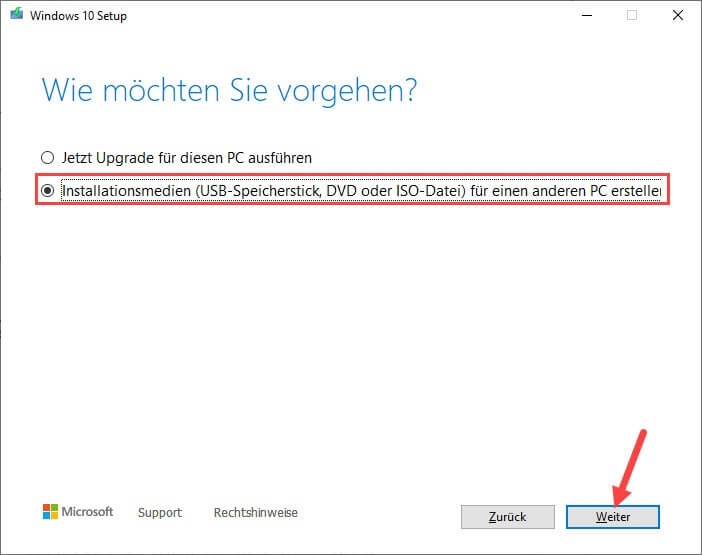Image resolution: width=702 pixels, height=555 pixels.
Task: Click the Weiter button
Action: click(612, 517)
